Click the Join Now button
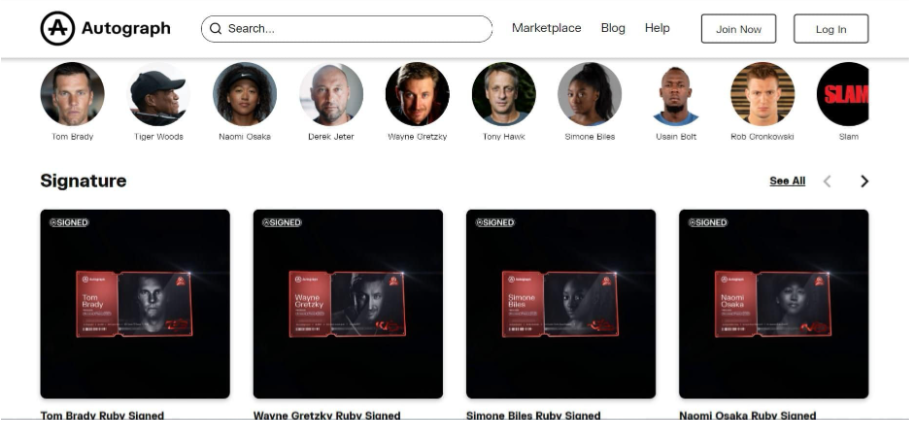 738,29
